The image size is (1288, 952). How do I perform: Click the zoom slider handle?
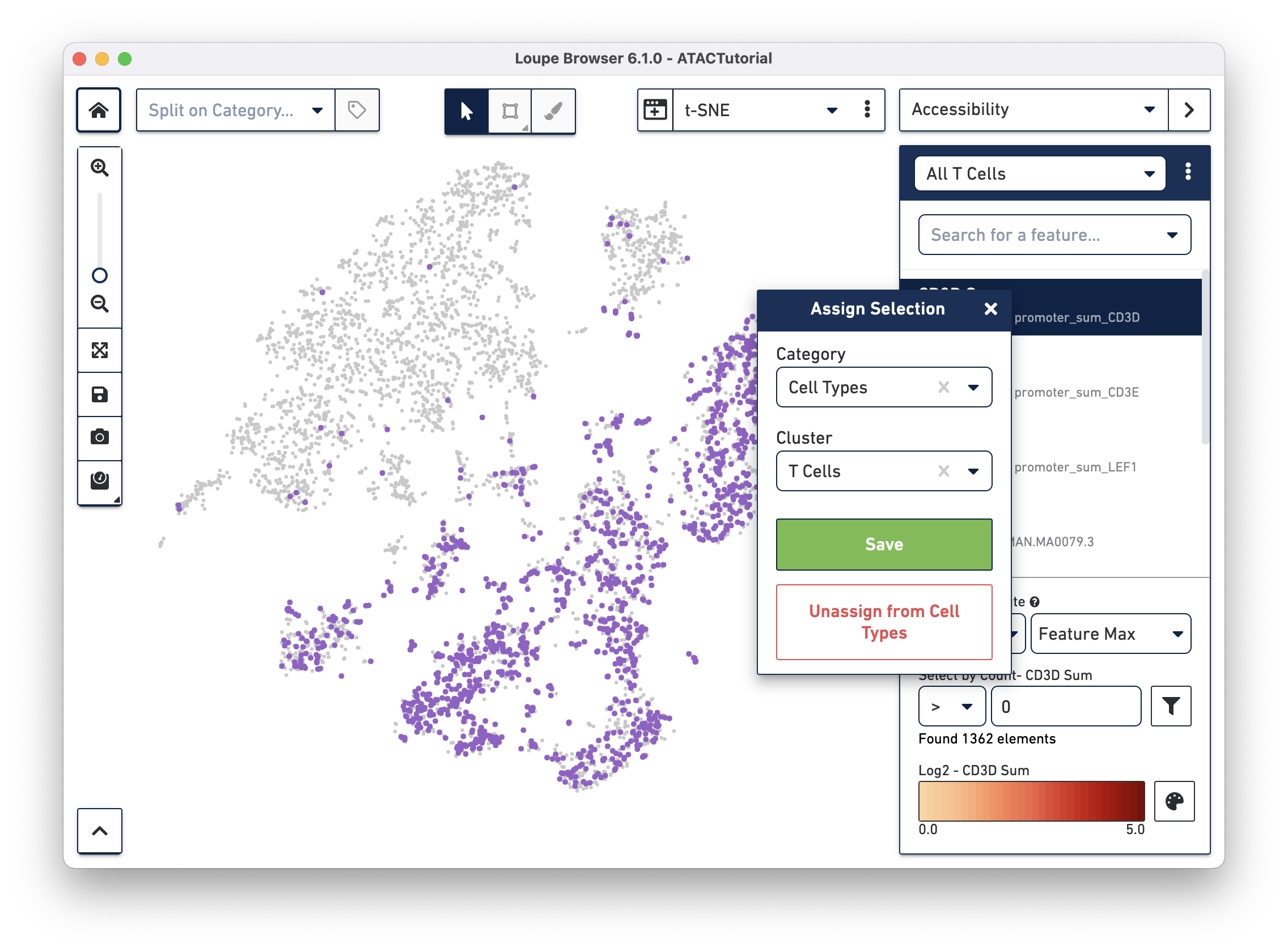pos(100,275)
